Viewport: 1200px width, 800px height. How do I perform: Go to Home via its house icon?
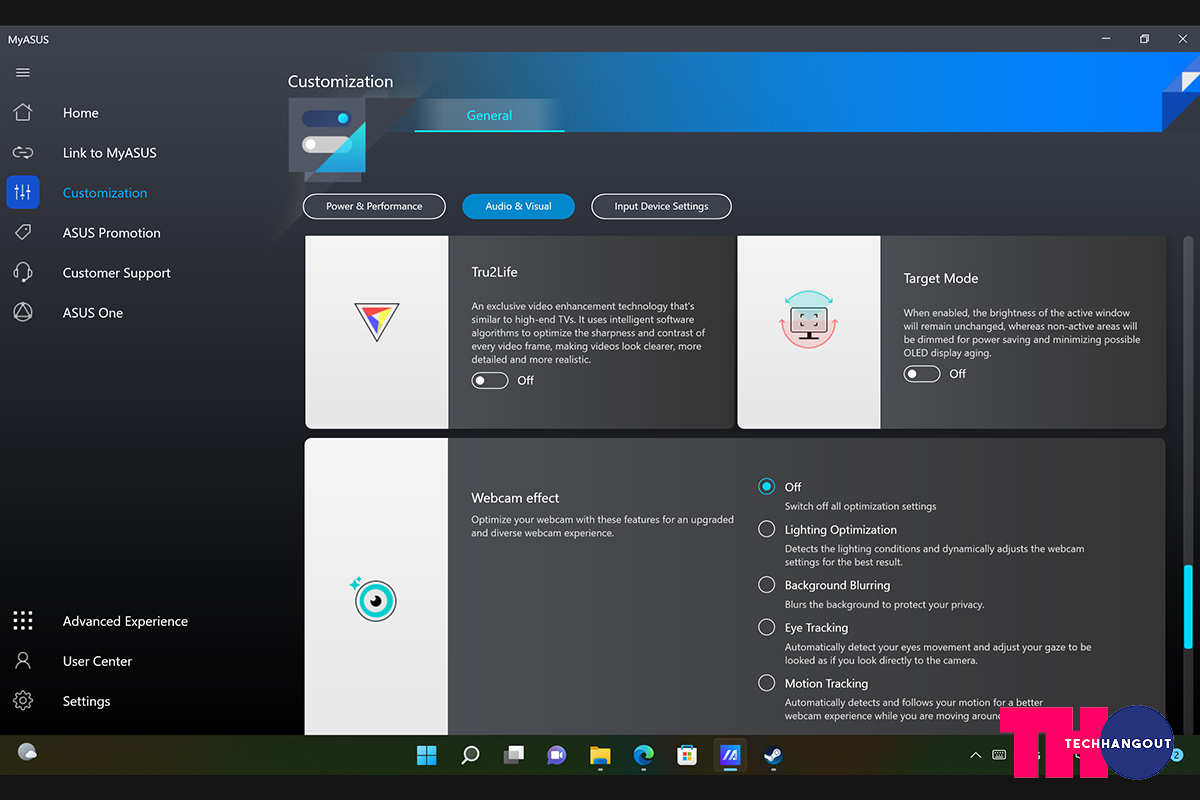(23, 113)
